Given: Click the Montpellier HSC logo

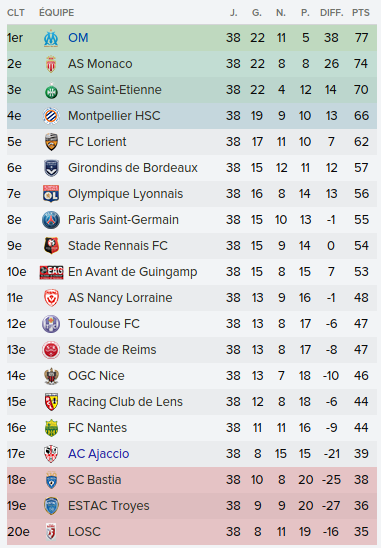Looking at the screenshot, I should (x=51, y=116).
